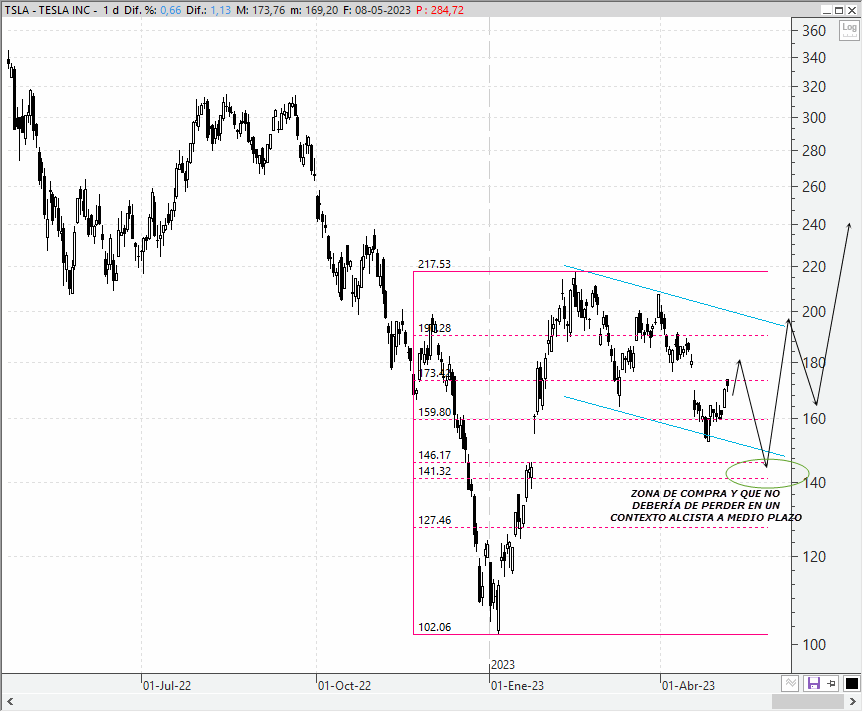Open the black background color swatch

pyautogui.click(x=851, y=683)
